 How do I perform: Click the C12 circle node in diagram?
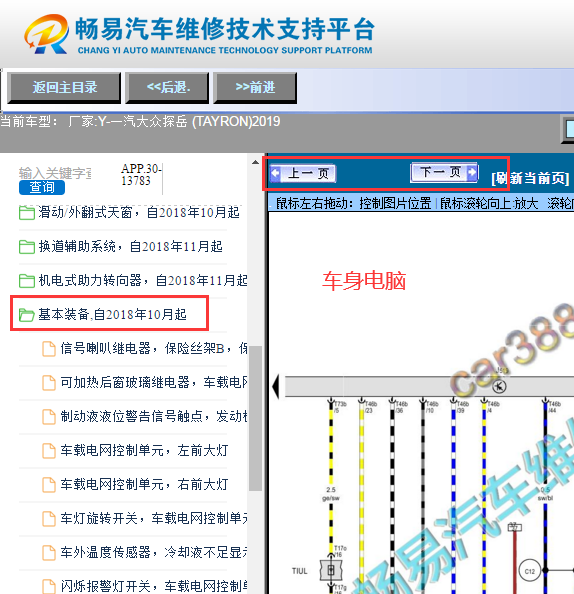(530, 571)
